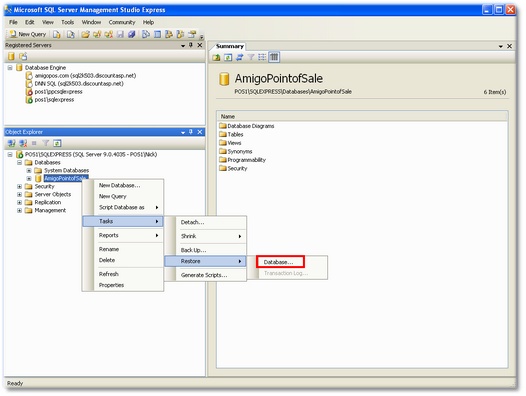Select pos1\ppcsqlexpress registered server
Viewport: 526px width, 396px height.
click(58, 92)
